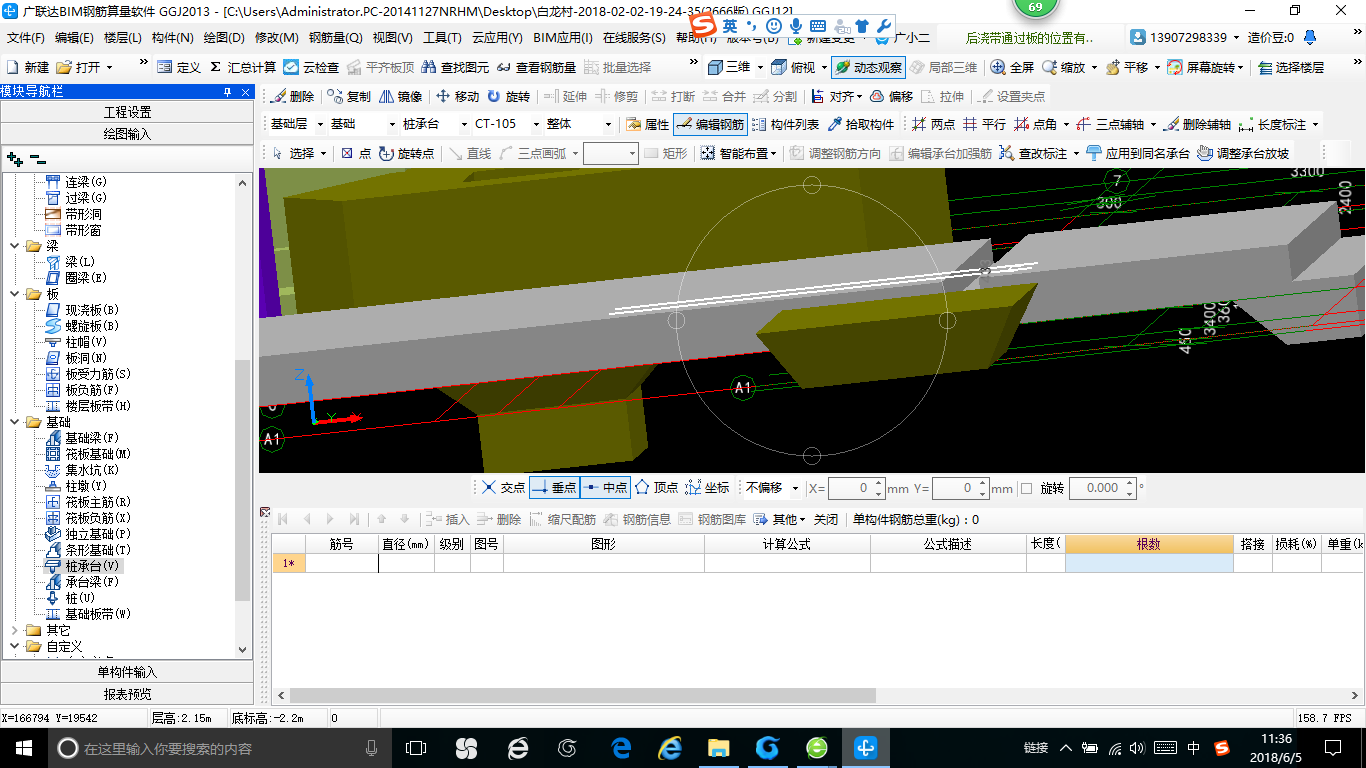
Task: Toggle 中点 midpoint snap
Action: tap(605, 487)
